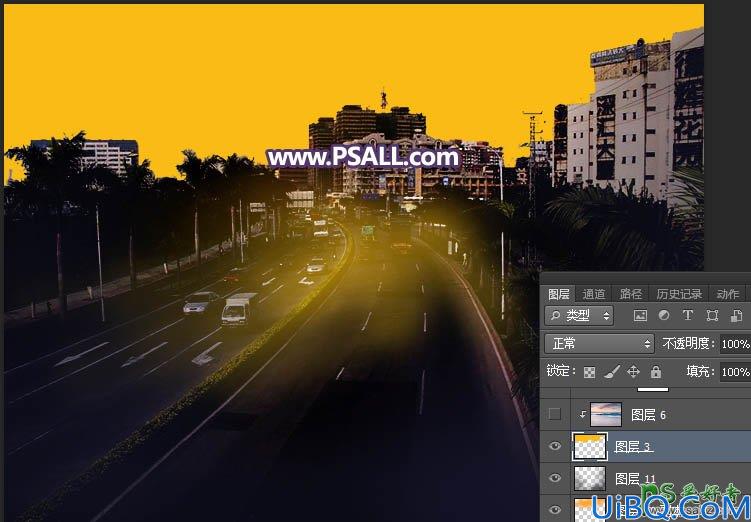Select the 图层 11 thumbnail
Image resolution: width=751 pixels, height=522 pixels.
point(590,478)
